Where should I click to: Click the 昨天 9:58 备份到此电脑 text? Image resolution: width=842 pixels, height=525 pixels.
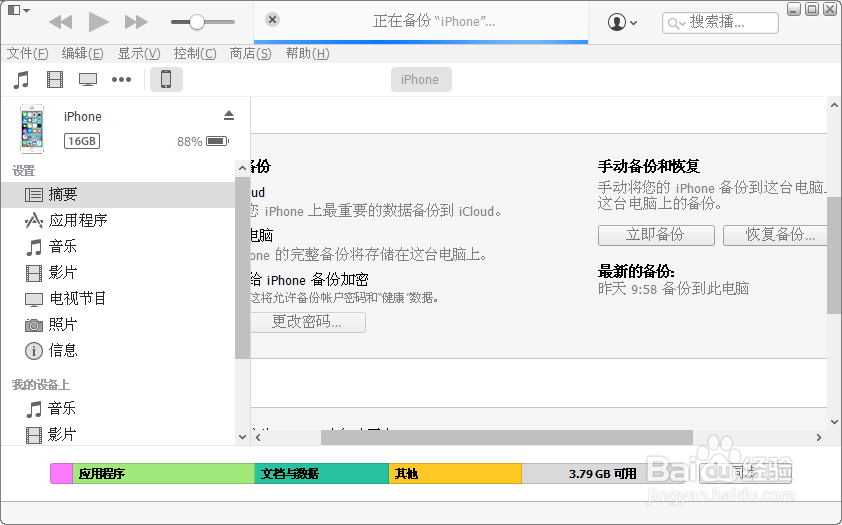pos(673,289)
